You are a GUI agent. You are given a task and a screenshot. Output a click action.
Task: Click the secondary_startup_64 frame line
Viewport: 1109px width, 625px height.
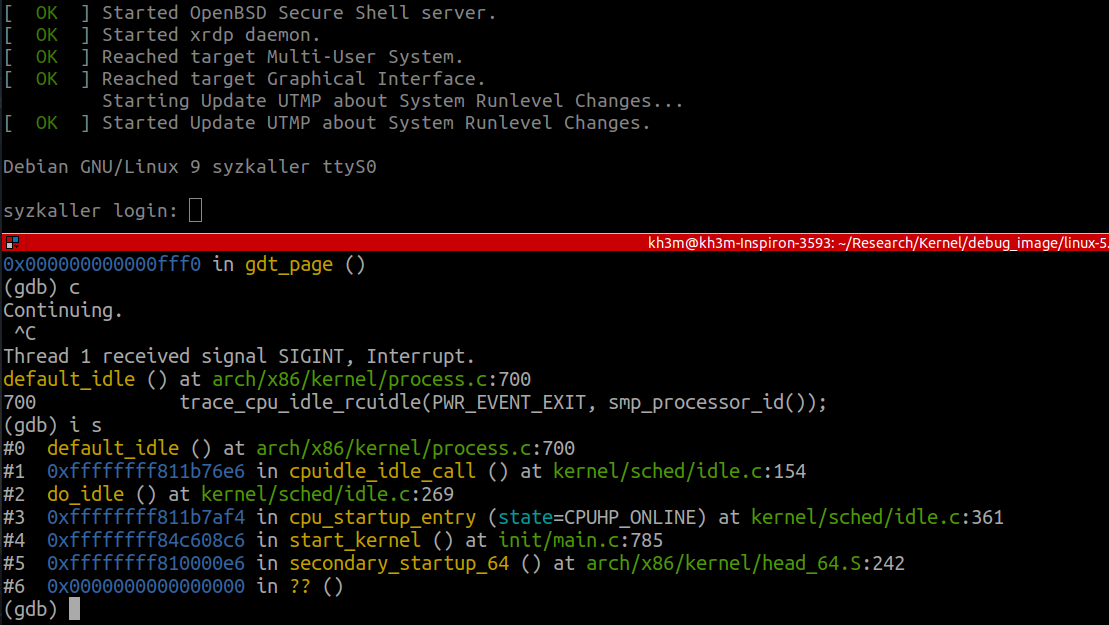[400, 562]
